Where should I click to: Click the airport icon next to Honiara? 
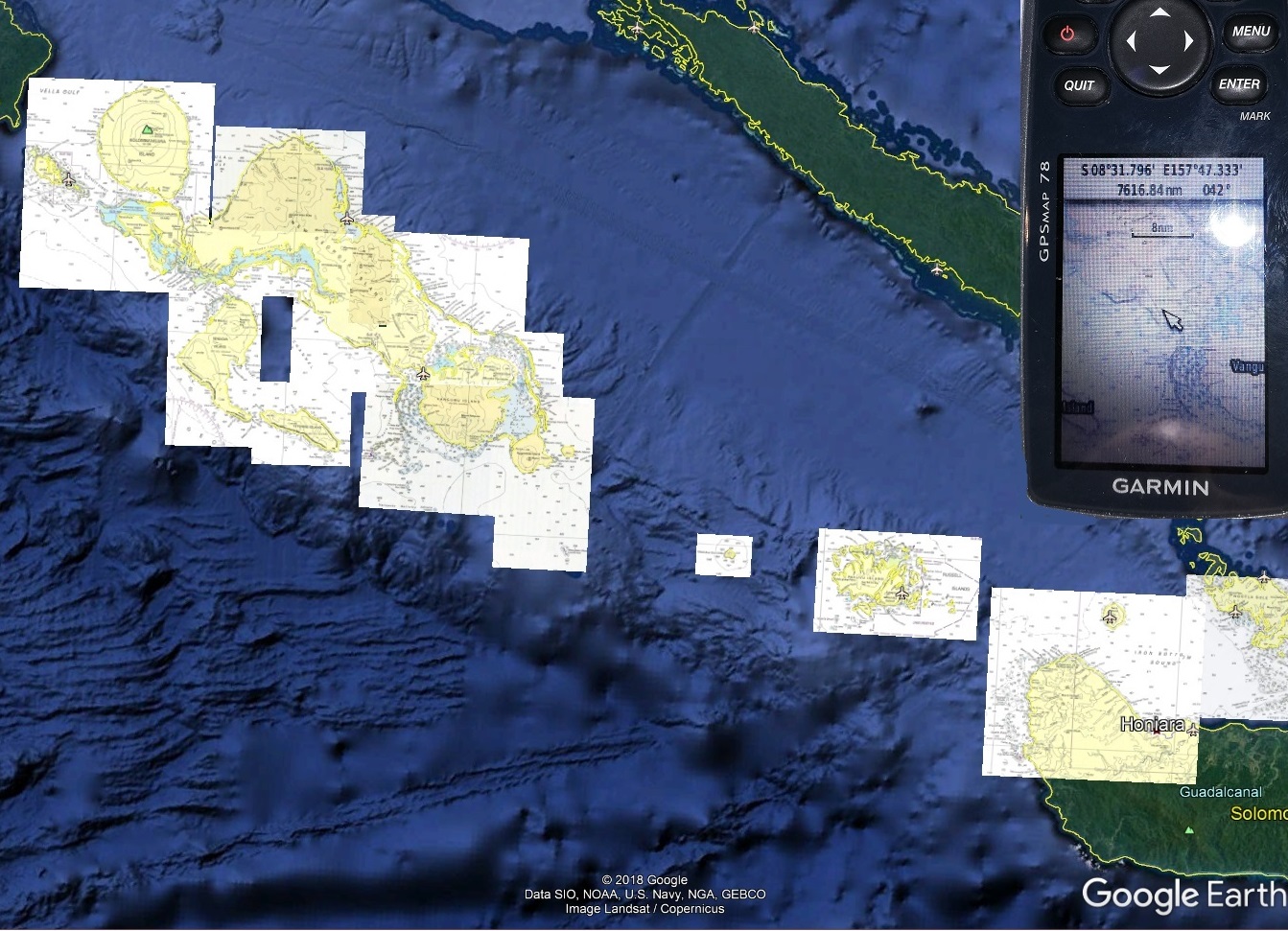(1192, 731)
